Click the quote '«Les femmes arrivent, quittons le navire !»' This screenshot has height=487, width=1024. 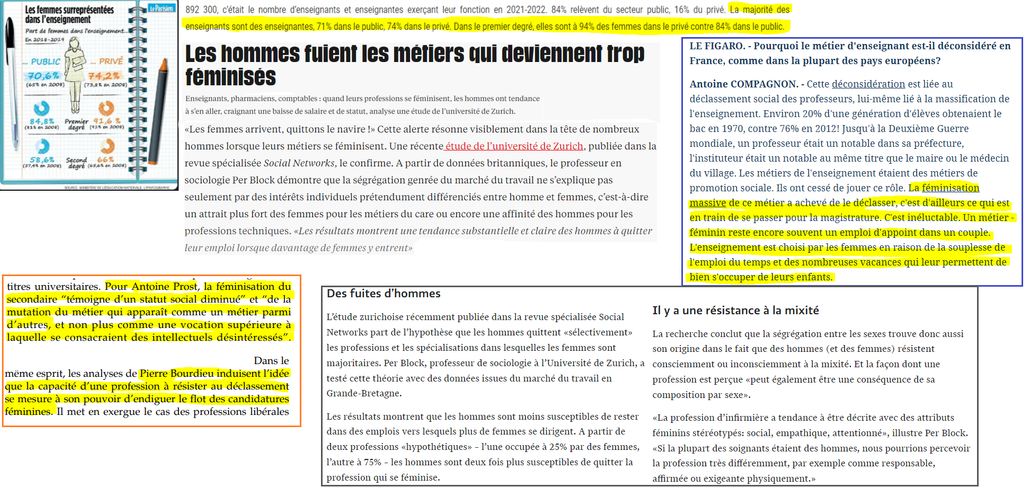[280, 128]
